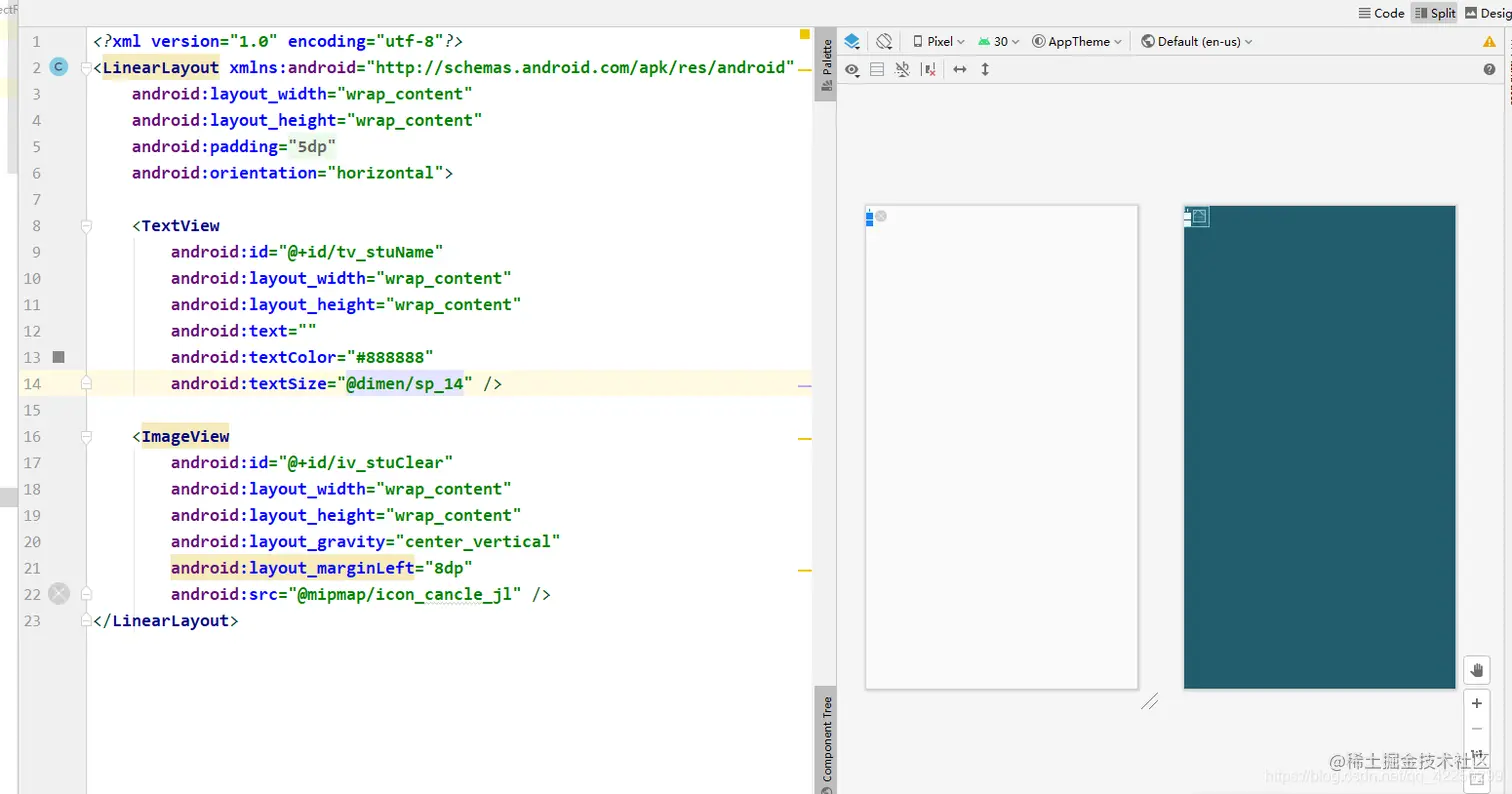Open View Options eye icon
1512x794 pixels.
click(852, 70)
